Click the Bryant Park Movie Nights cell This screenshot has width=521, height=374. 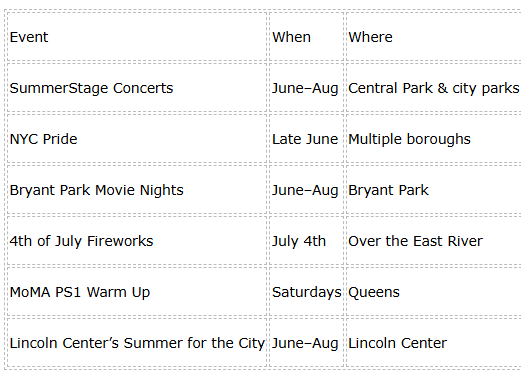(137, 190)
